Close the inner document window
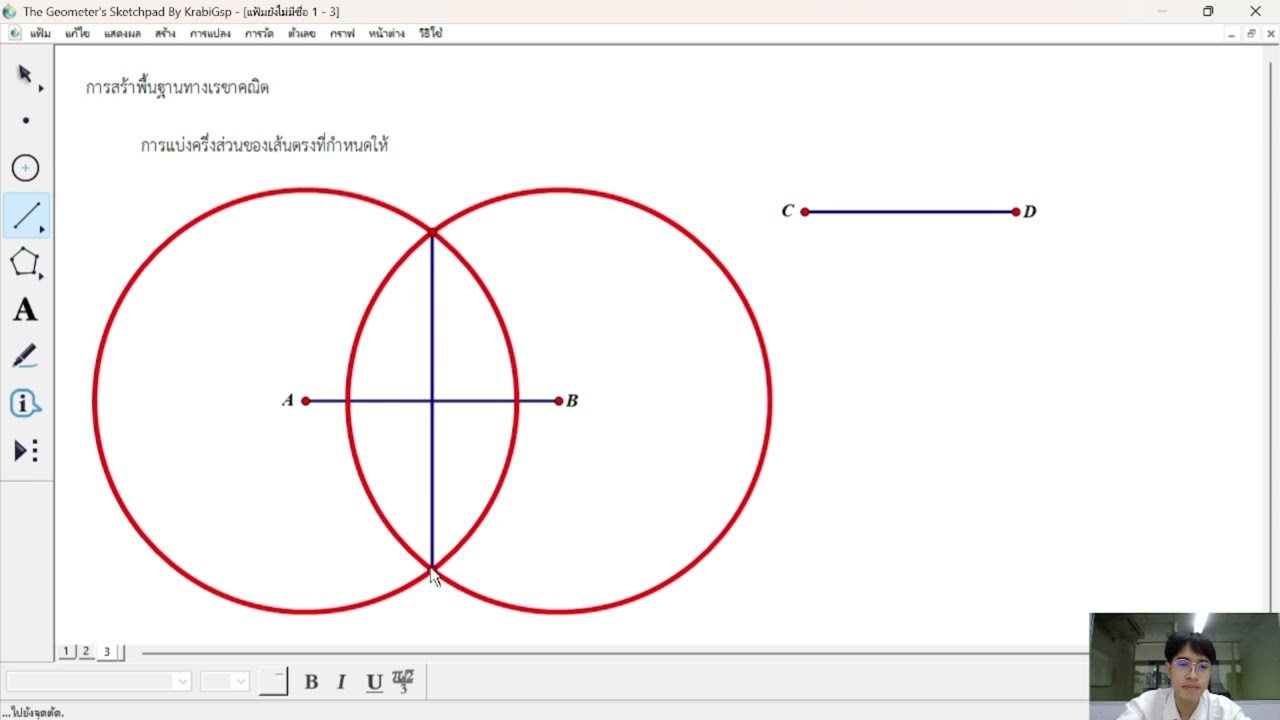Screen dimensions: 1280x720 (x=1271, y=34)
